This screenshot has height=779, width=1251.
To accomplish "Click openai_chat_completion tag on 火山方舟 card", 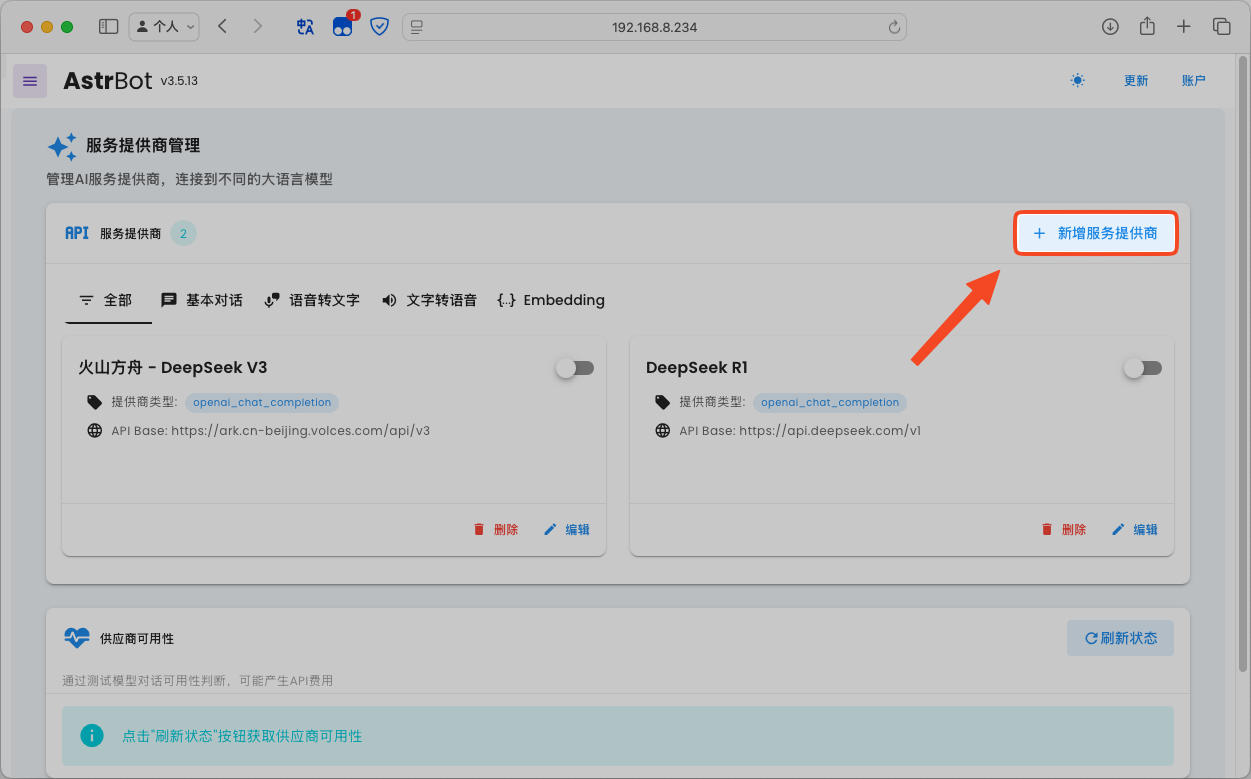I will point(262,402).
